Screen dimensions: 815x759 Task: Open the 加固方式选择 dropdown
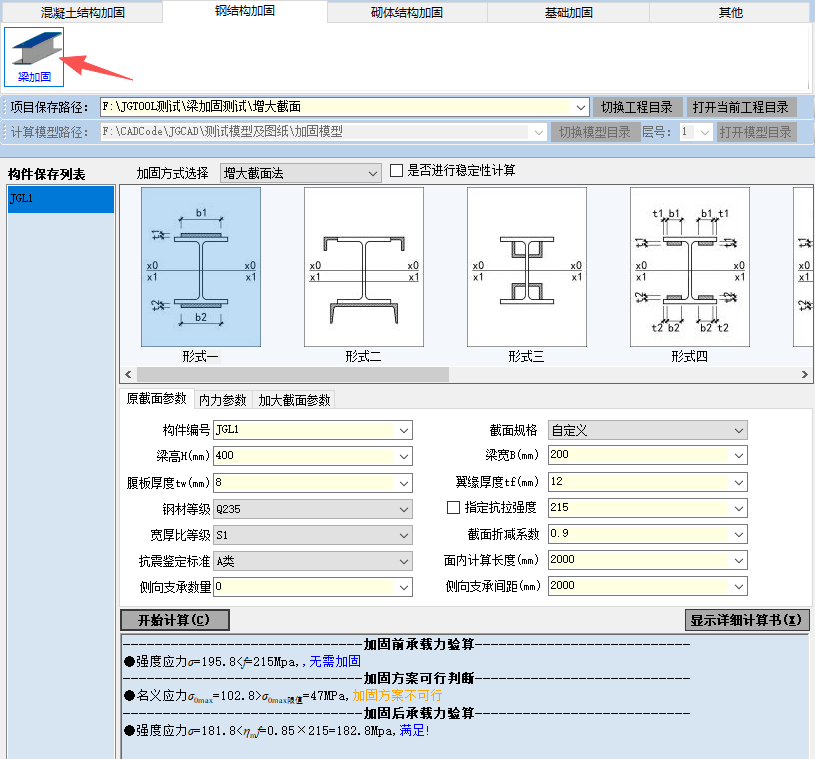[x=300, y=173]
